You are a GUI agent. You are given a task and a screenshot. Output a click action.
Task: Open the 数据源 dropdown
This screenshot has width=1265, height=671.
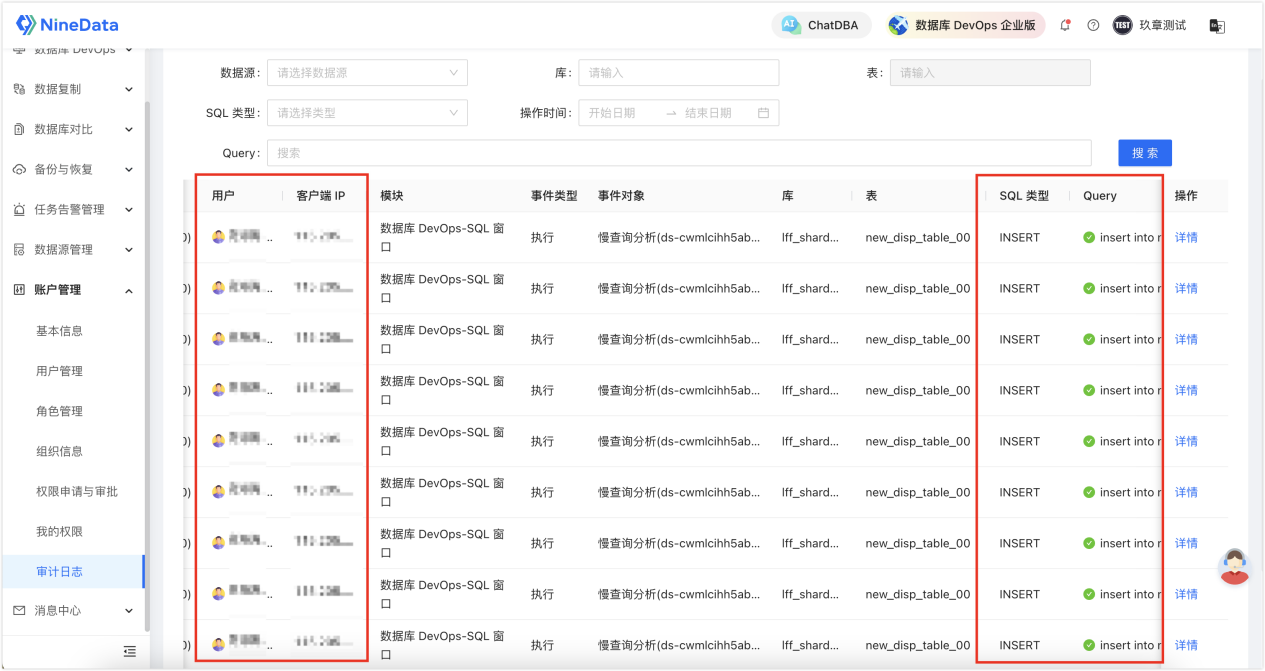click(x=367, y=73)
